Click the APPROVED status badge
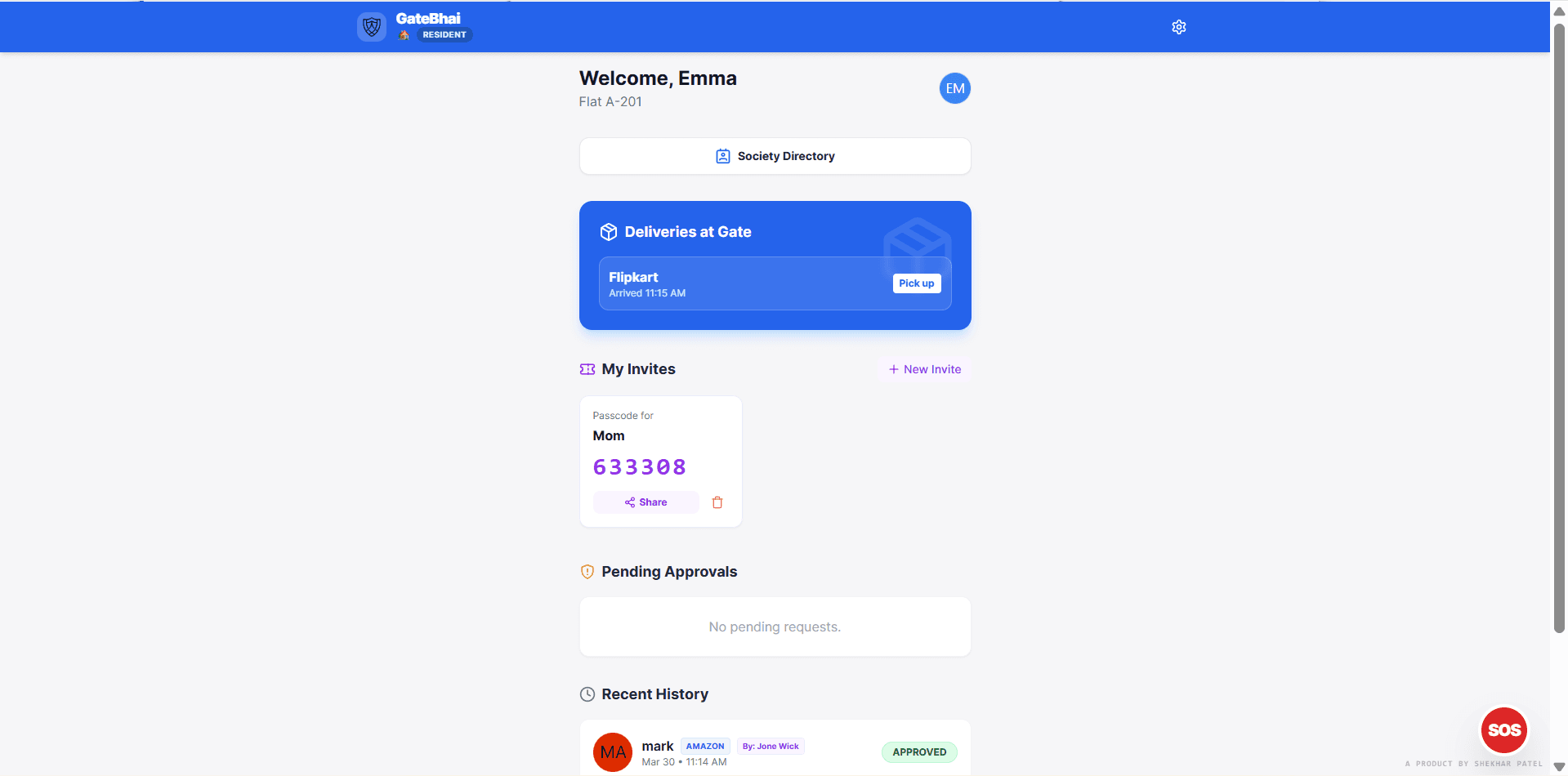Image resolution: width=1568 pixels, height=776 pixels. (919, 752)
